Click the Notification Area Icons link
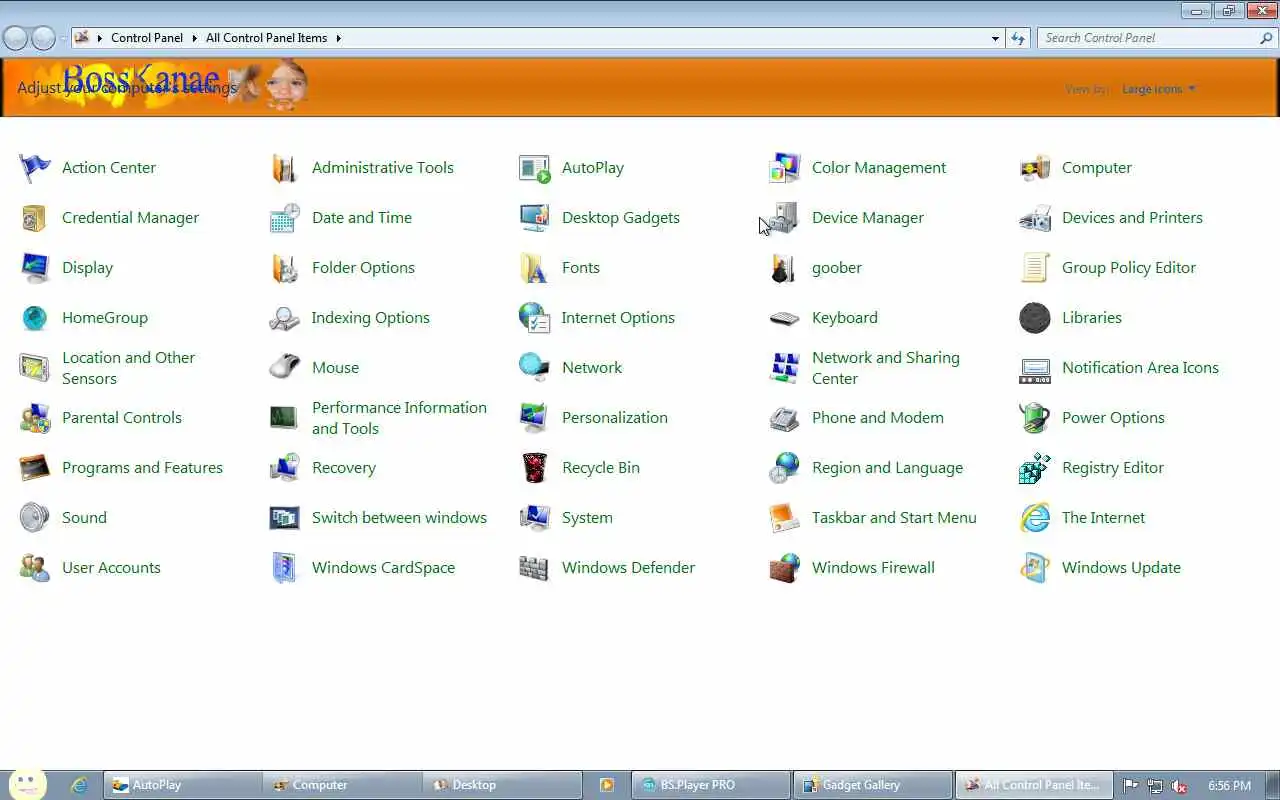 tap(1140, 368)
